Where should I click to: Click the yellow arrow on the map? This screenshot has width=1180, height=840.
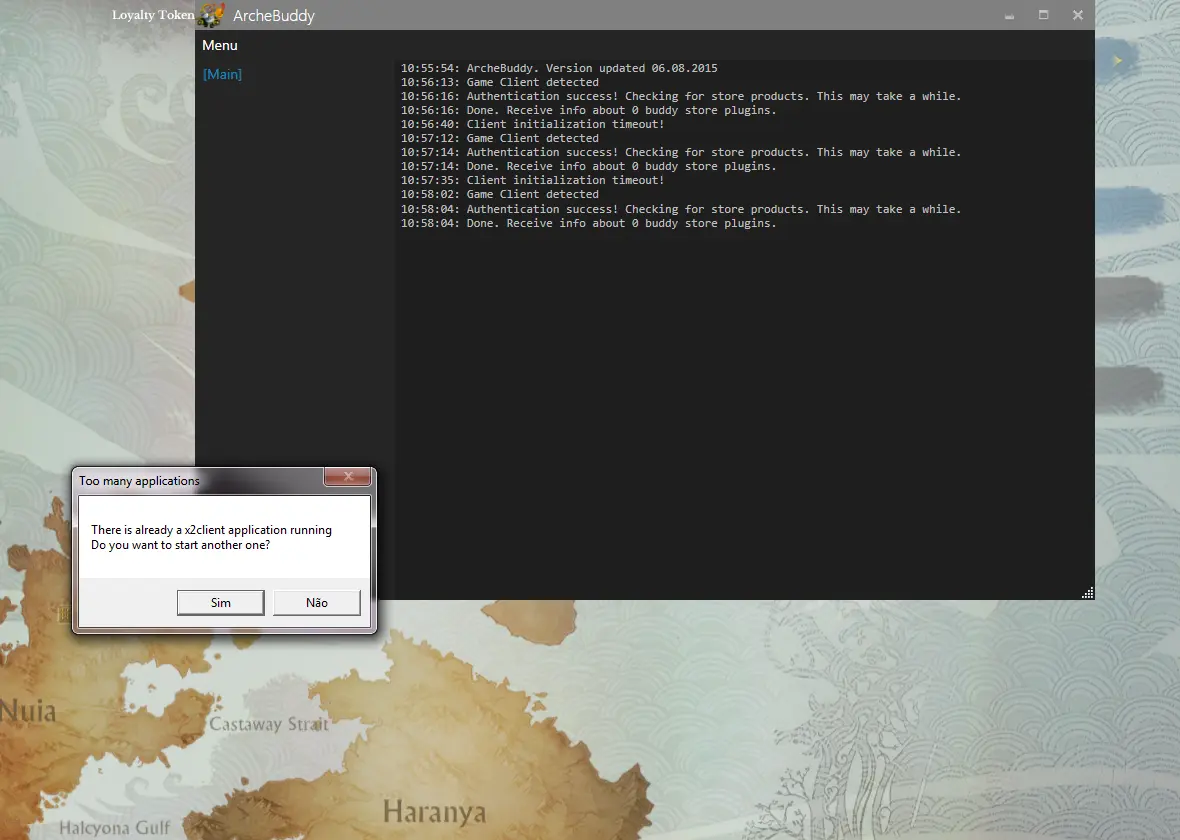point(1118,60)
